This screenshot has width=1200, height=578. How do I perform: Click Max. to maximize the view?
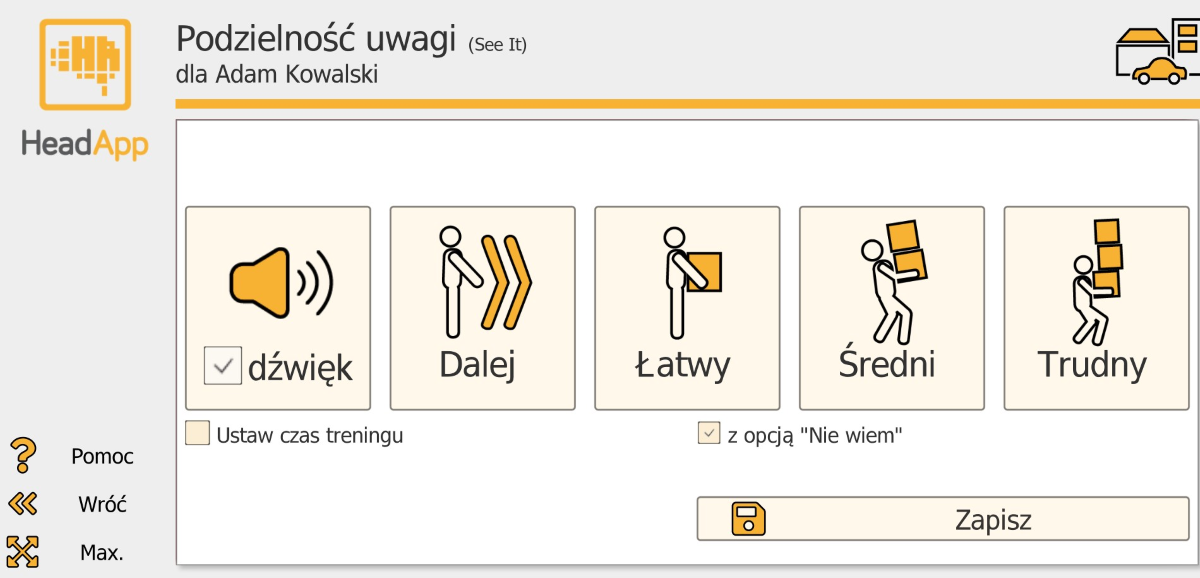(x=102, y=551)
